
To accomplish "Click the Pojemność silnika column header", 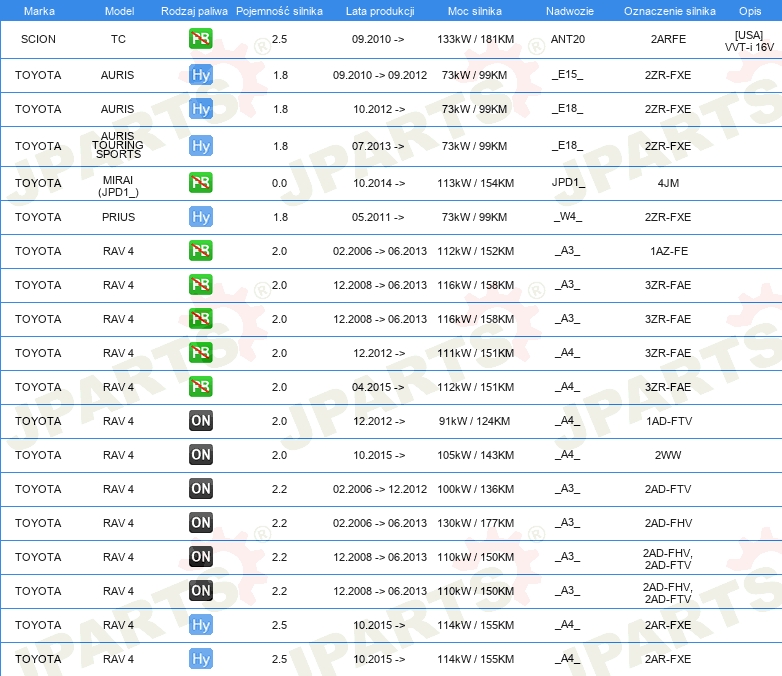I will pyautogui.click(x=279, y=11).
